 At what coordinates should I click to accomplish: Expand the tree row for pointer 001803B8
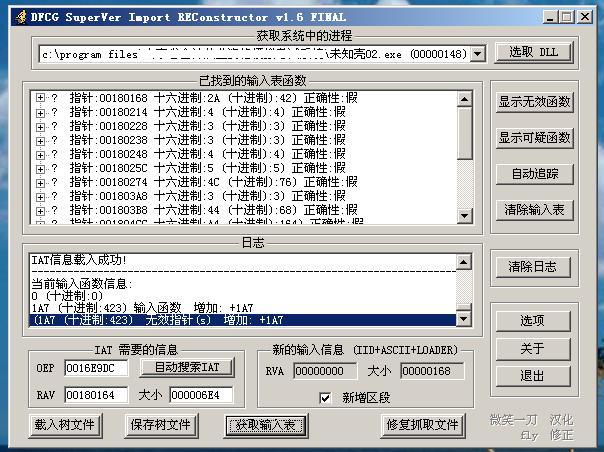point(40,210)
